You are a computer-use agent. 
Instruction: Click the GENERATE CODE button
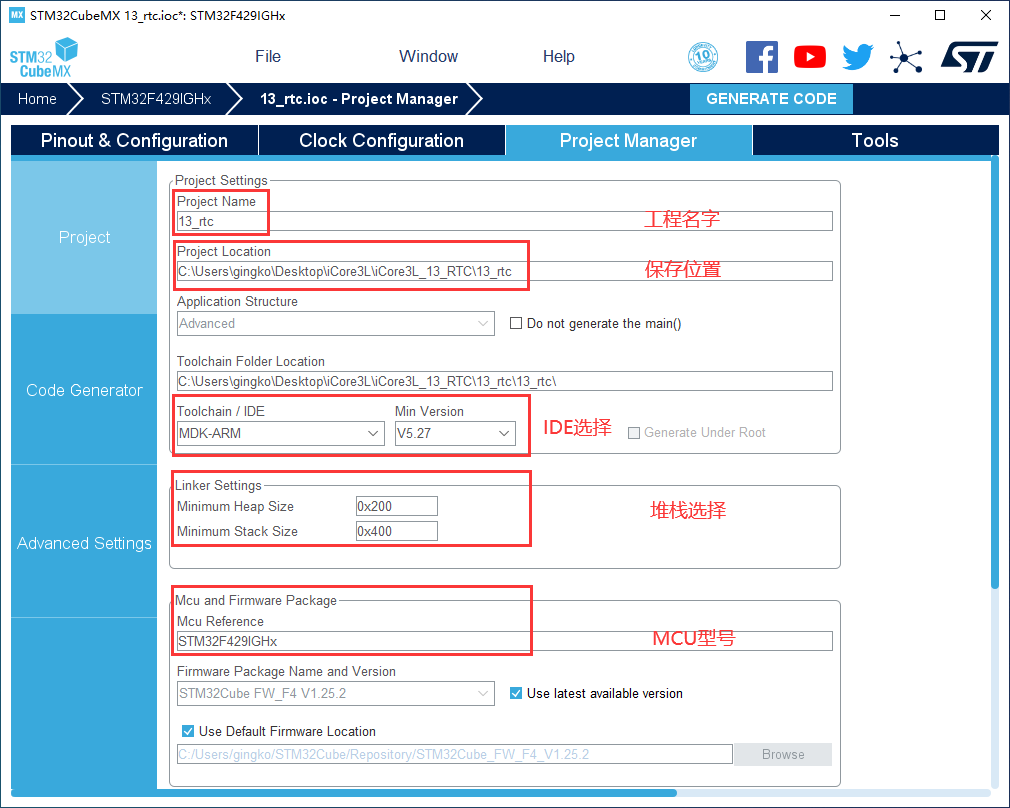coord(771,99)
